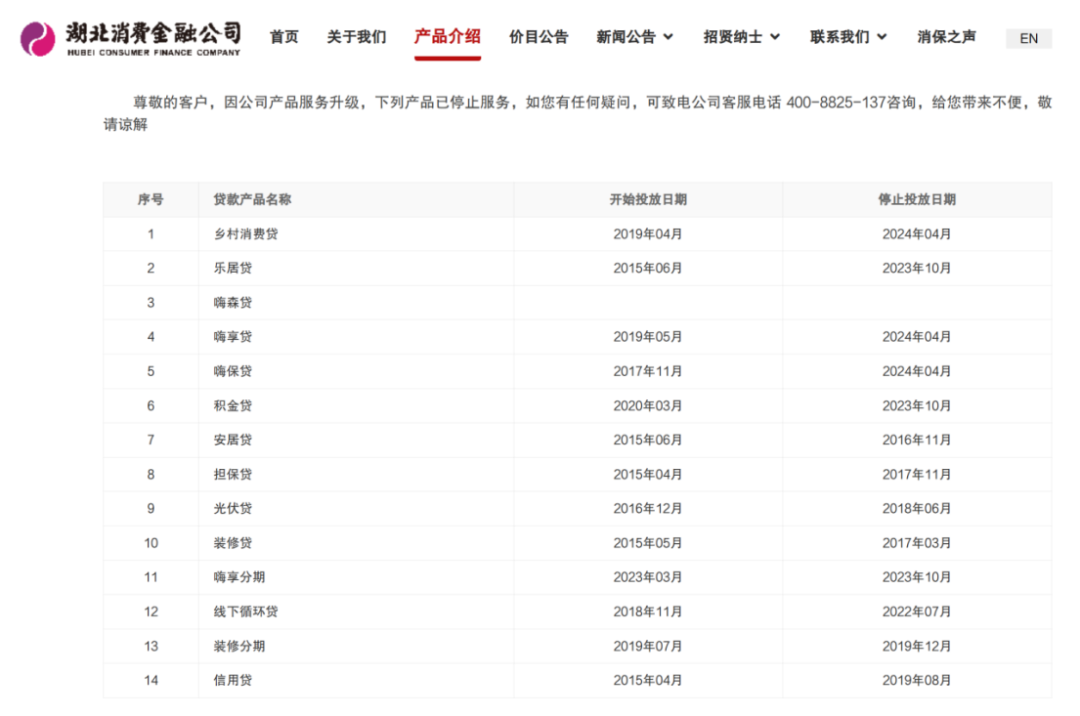Expand the 新闻公告 dropdown chevron
1080x716 pixels.
click(x=668, y=37)
